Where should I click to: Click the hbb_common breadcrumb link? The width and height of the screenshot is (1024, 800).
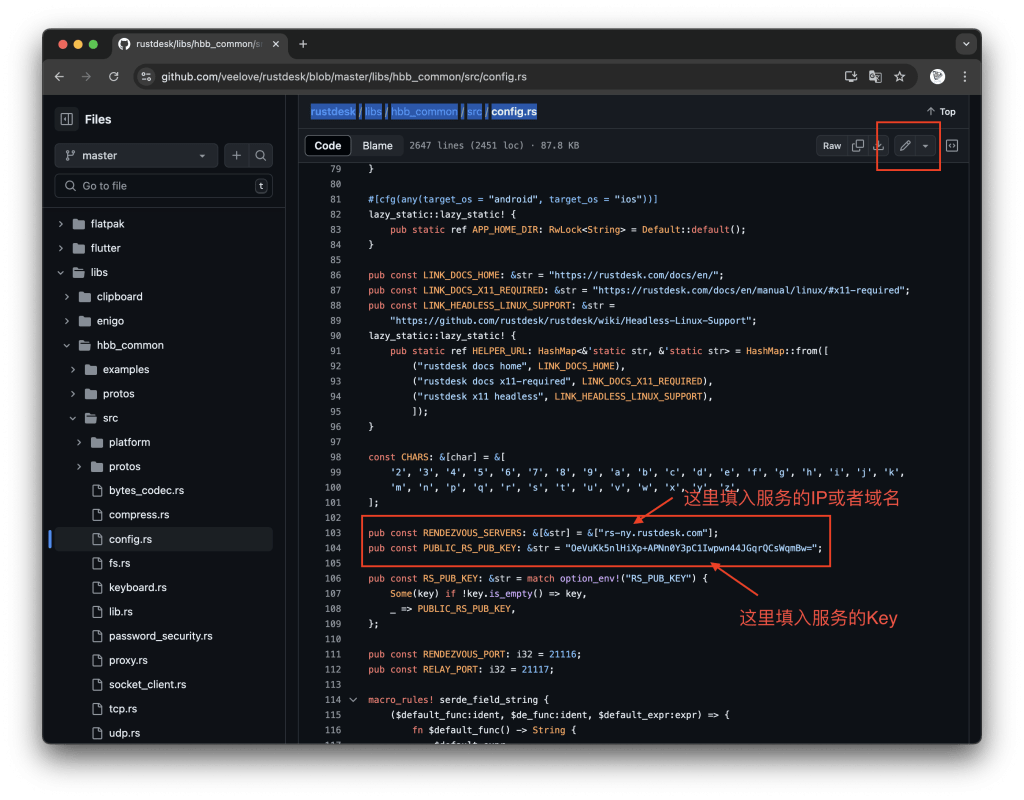(424, 111)
